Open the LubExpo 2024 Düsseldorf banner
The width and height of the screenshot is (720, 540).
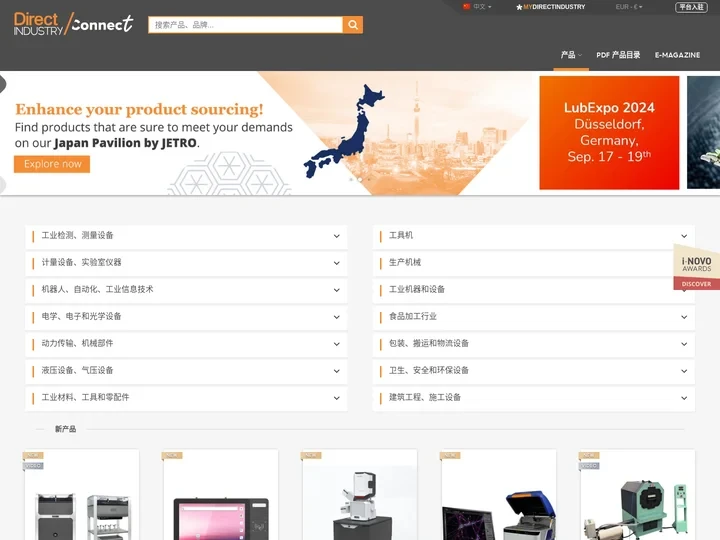[609, 132]
